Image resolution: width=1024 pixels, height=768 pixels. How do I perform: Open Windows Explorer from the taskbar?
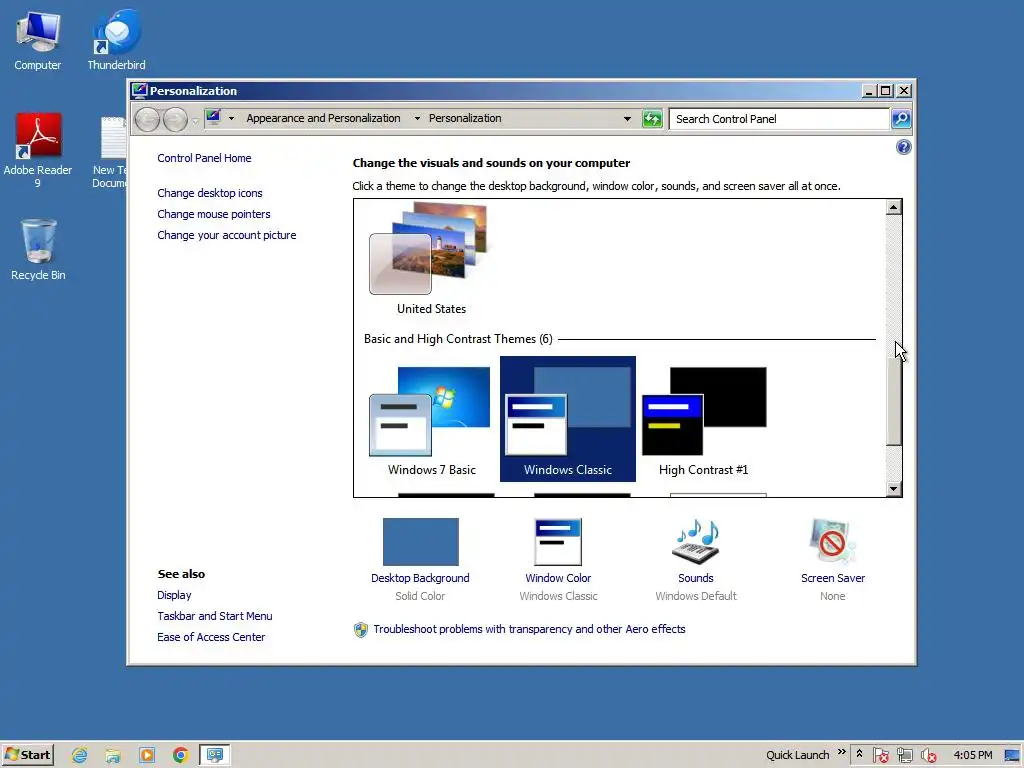pyautogui.click(x=113, y=756)
